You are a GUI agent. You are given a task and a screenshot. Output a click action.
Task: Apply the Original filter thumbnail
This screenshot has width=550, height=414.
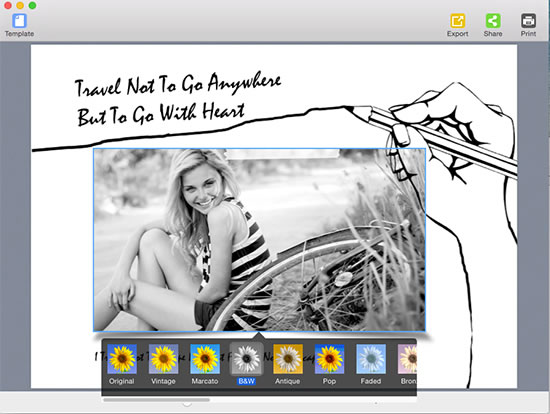tap(122, 359)
